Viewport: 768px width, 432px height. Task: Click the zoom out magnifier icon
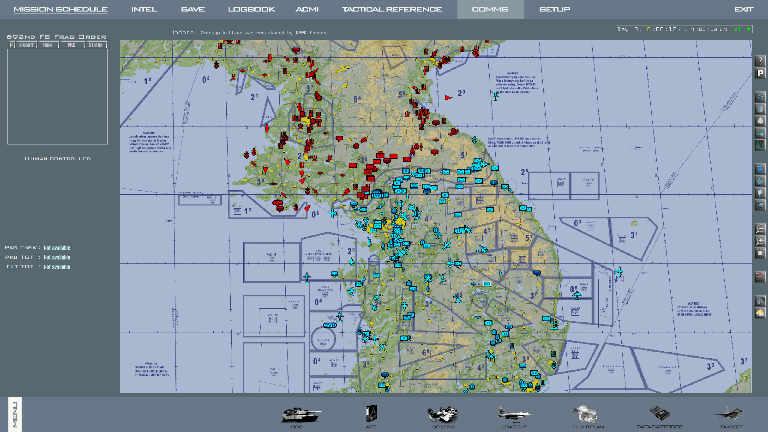(x=760, y=229)
